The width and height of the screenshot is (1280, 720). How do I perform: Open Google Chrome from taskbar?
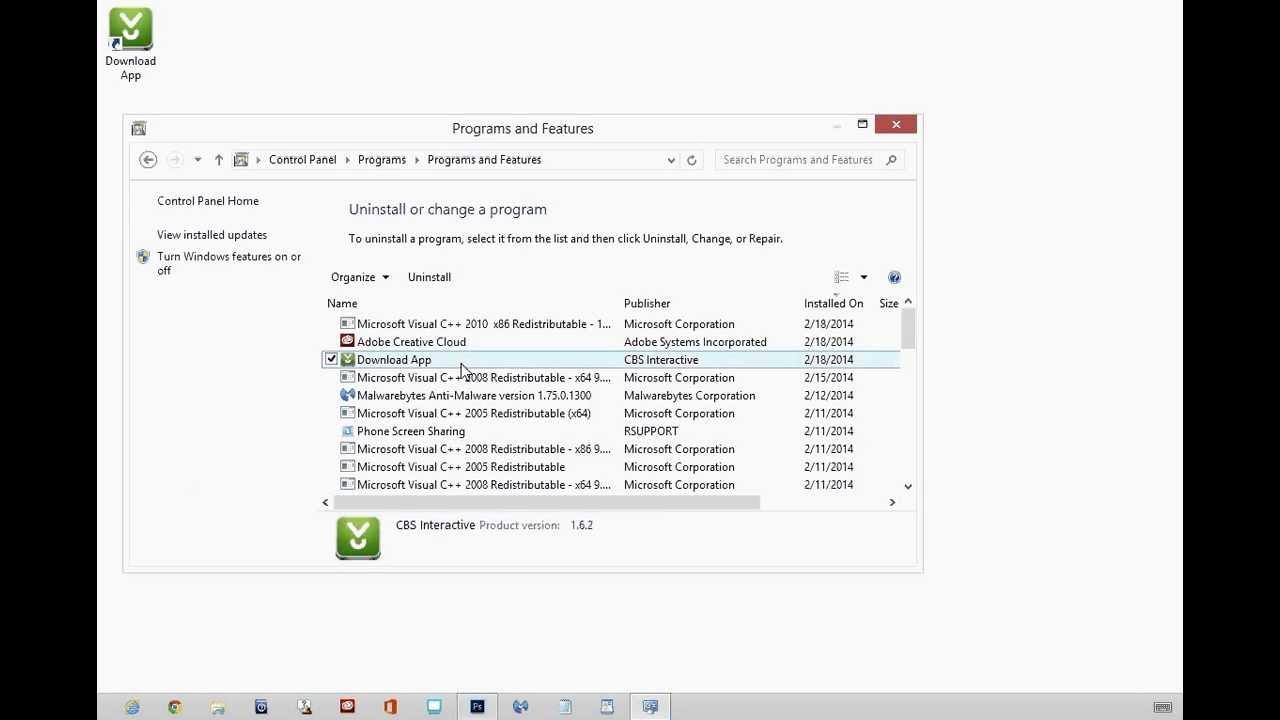175,707
